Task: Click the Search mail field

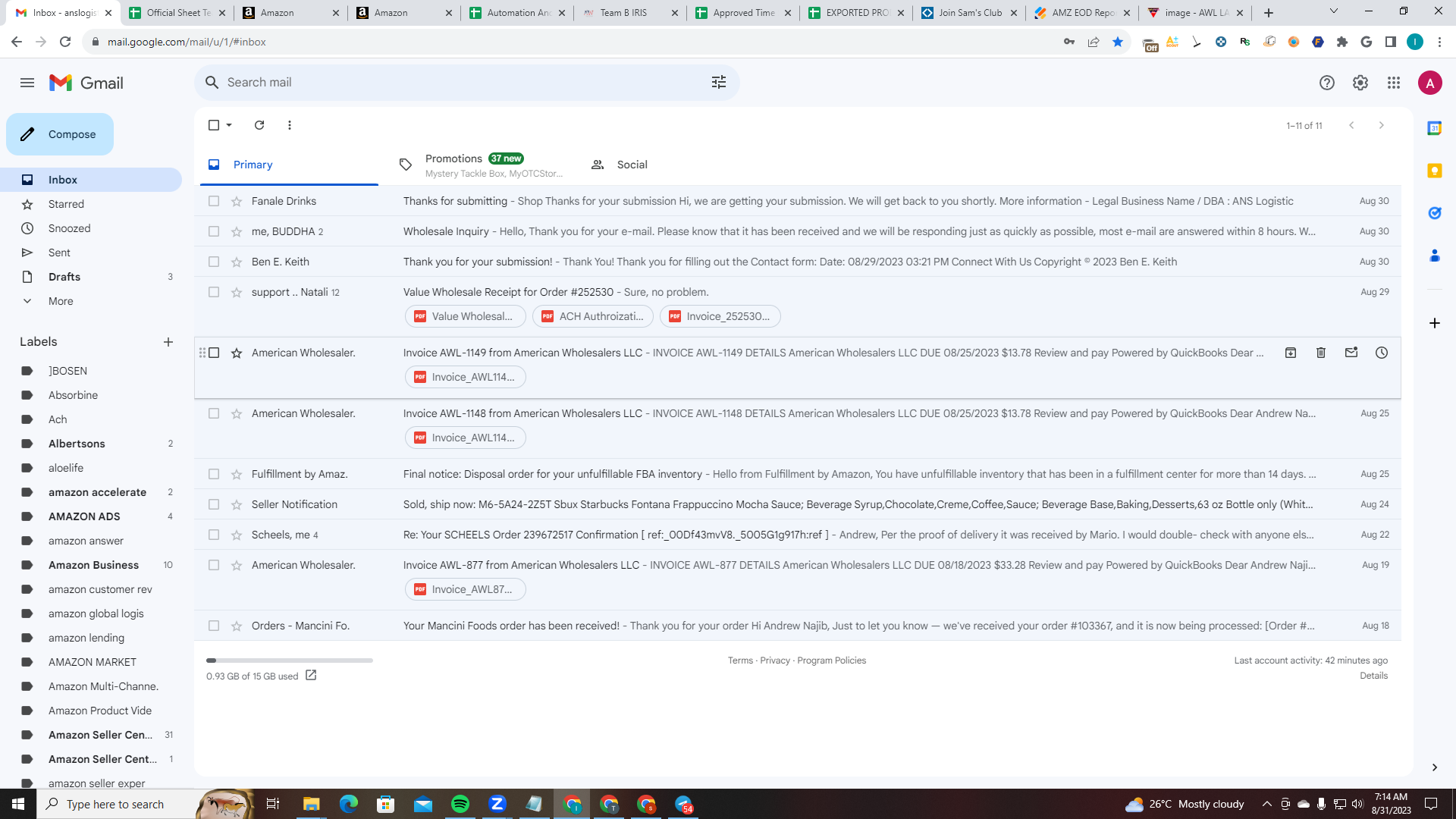Action: pos(466,82)
